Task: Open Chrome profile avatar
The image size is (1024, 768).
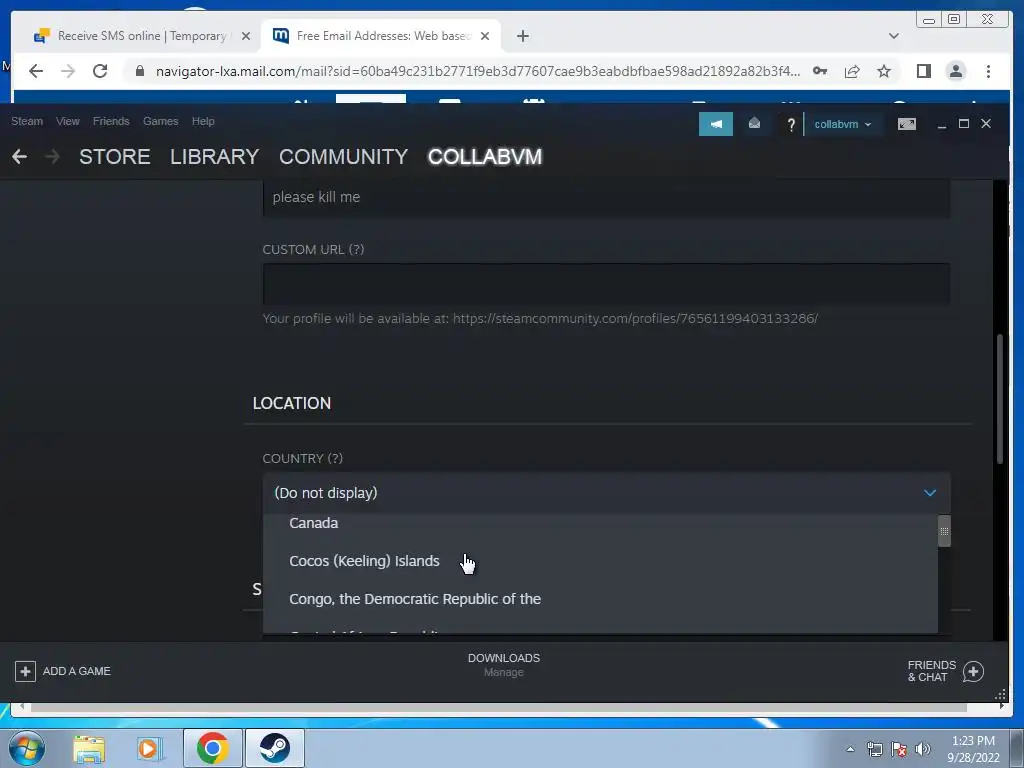Action: click(x=956, y=71)
